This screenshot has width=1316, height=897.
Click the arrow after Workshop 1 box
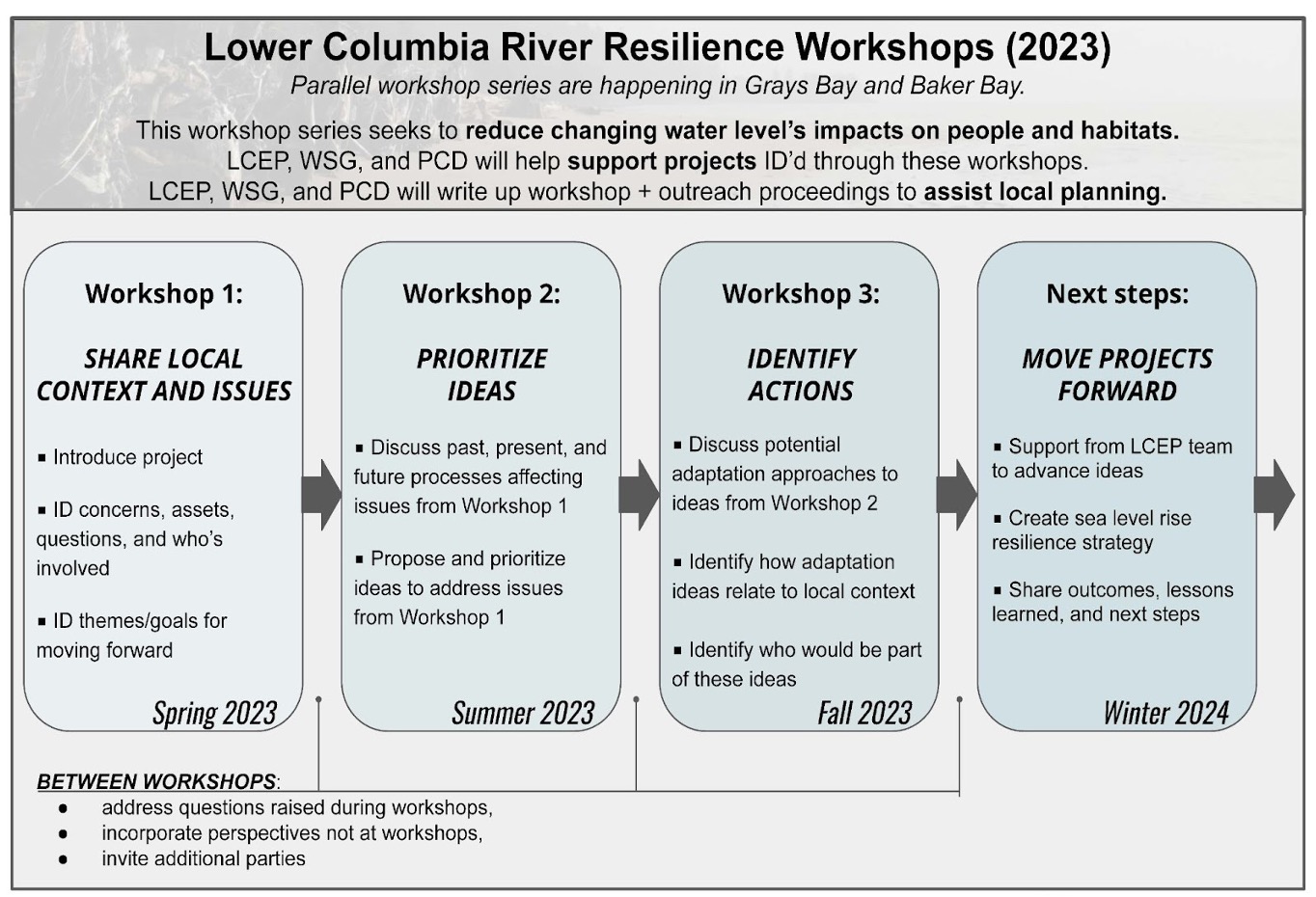tap(321, 495)
